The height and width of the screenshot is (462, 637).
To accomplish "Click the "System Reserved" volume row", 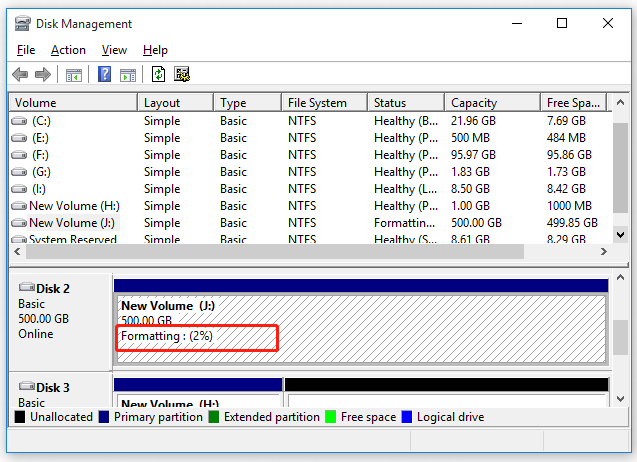I will point(309,239).
